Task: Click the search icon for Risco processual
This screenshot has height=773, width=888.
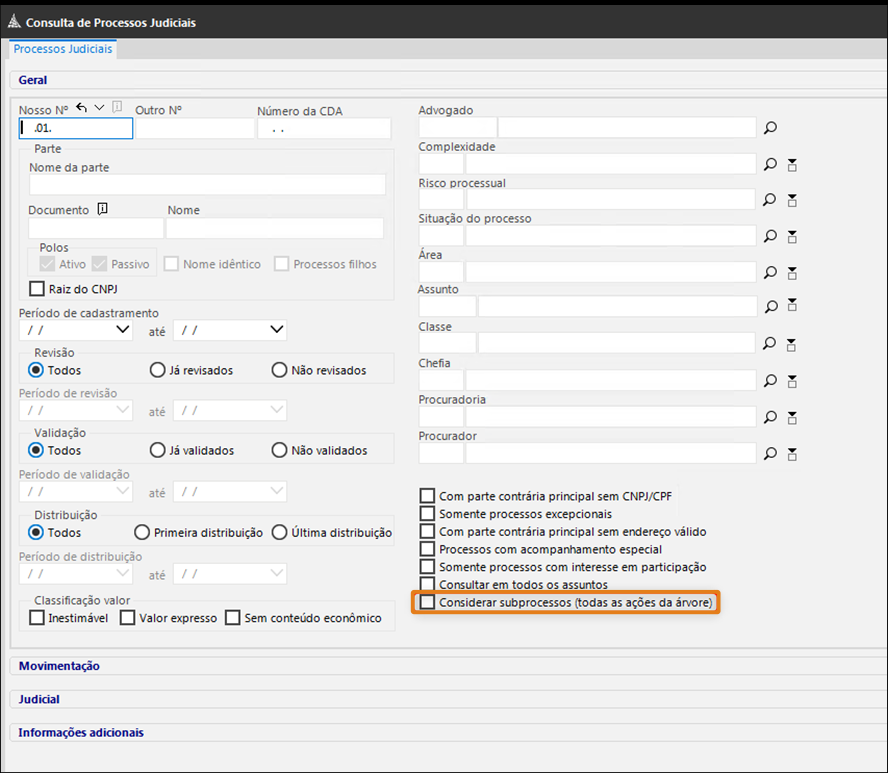Action: click(x=770, y=200)
